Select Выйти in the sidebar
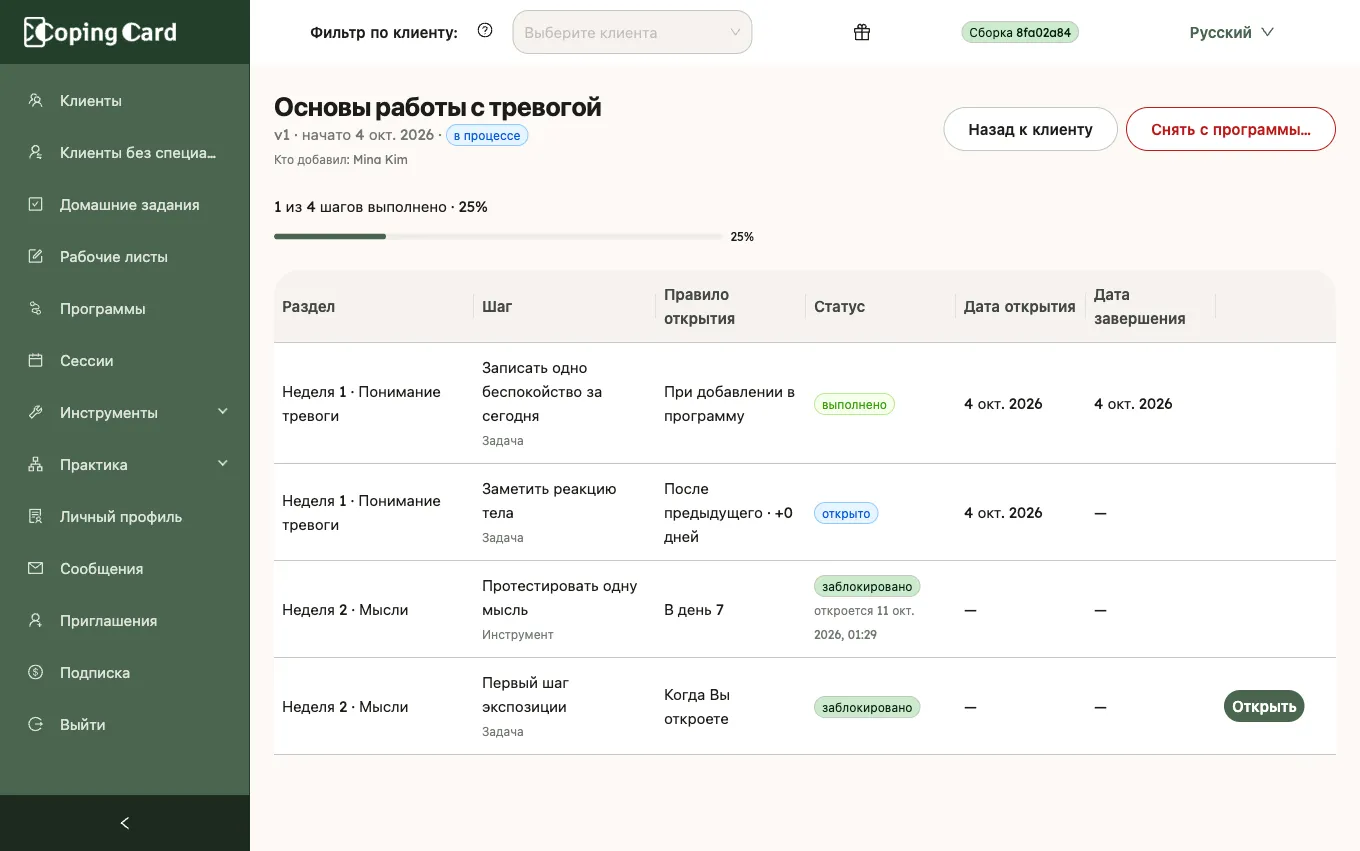This screenshot has width=1360, height=851. [125, 724]
